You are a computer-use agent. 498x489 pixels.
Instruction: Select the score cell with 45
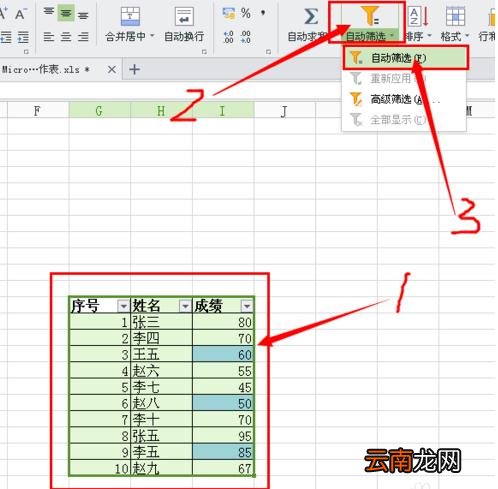(223, 387)
